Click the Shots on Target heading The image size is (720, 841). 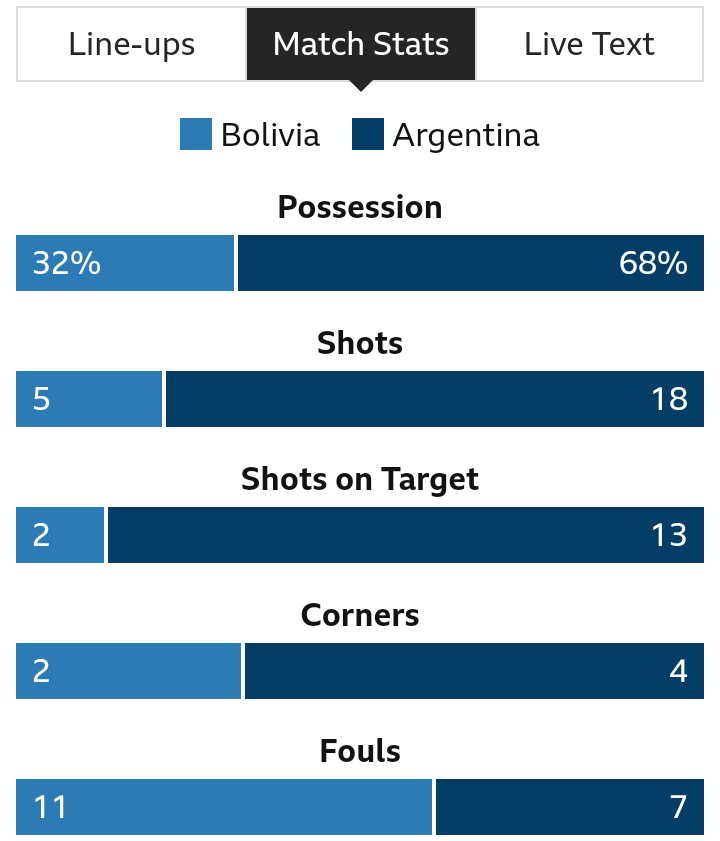tap(360, 479)
